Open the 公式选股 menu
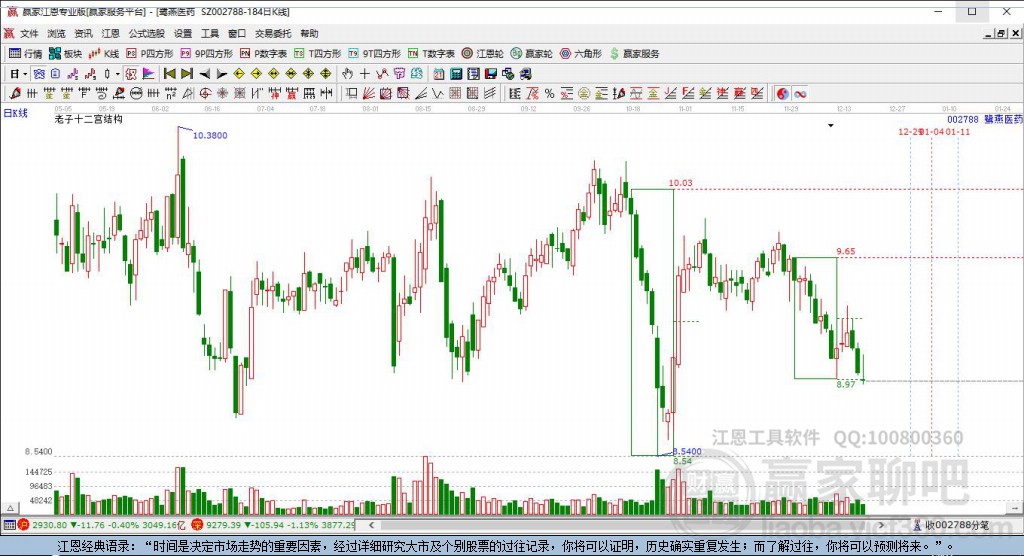Viewport: 1024px width, 556px height. click(146, 33)
